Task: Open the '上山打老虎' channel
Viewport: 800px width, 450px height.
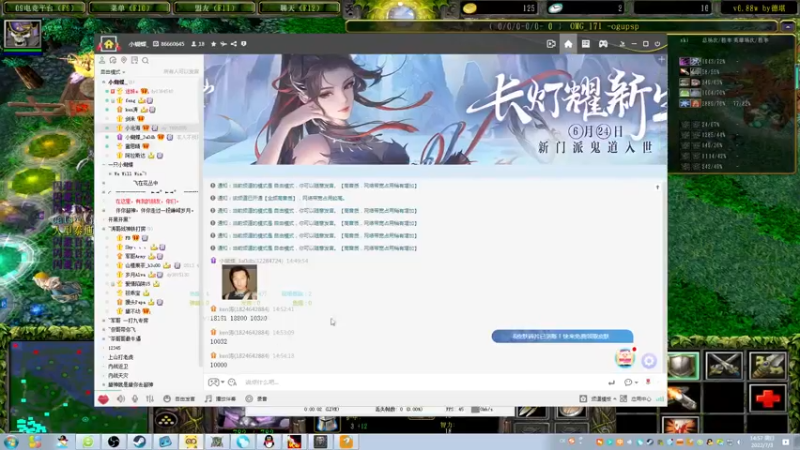Action: 121,357
